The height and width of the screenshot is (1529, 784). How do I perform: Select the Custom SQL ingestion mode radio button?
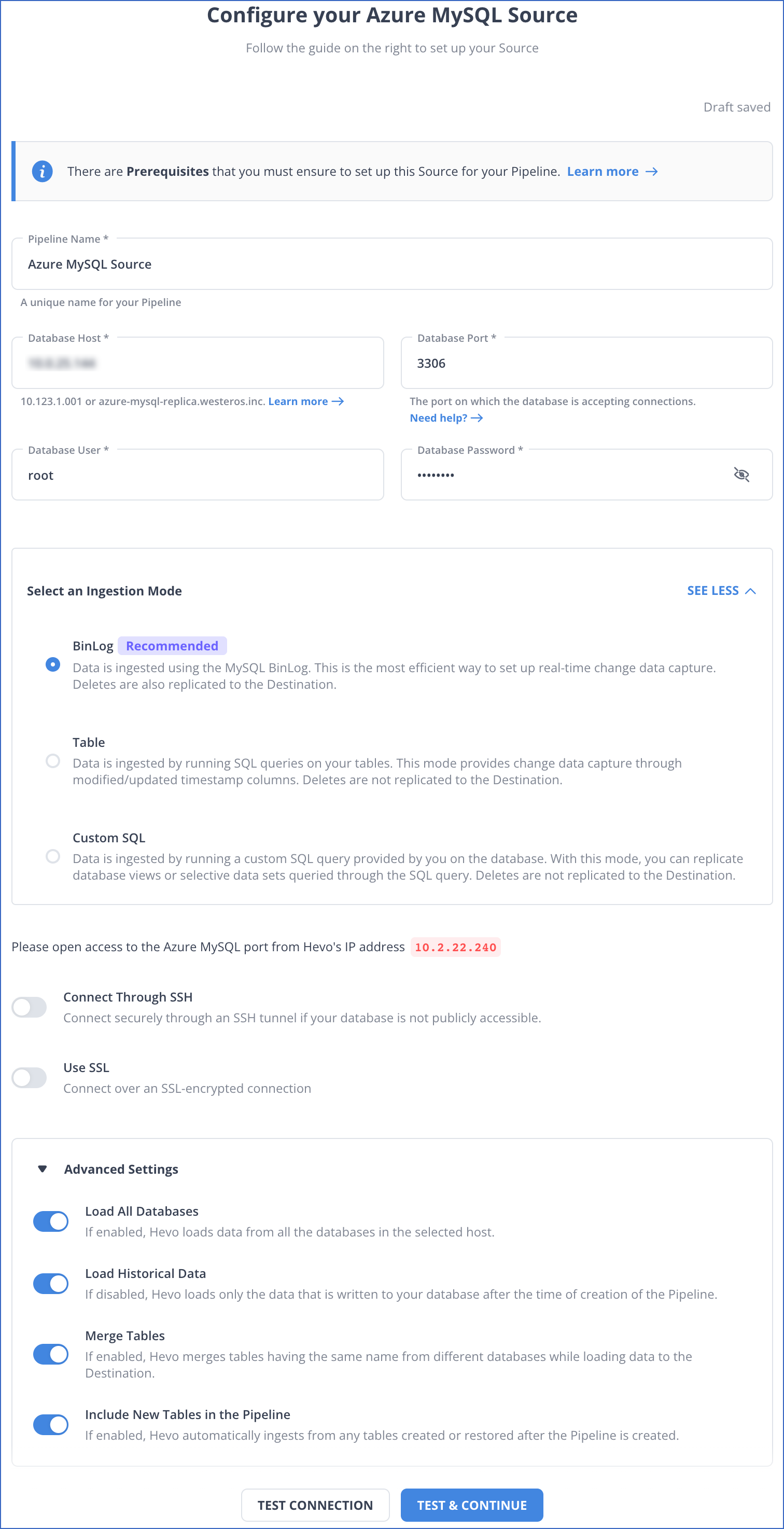coord(53,856)
